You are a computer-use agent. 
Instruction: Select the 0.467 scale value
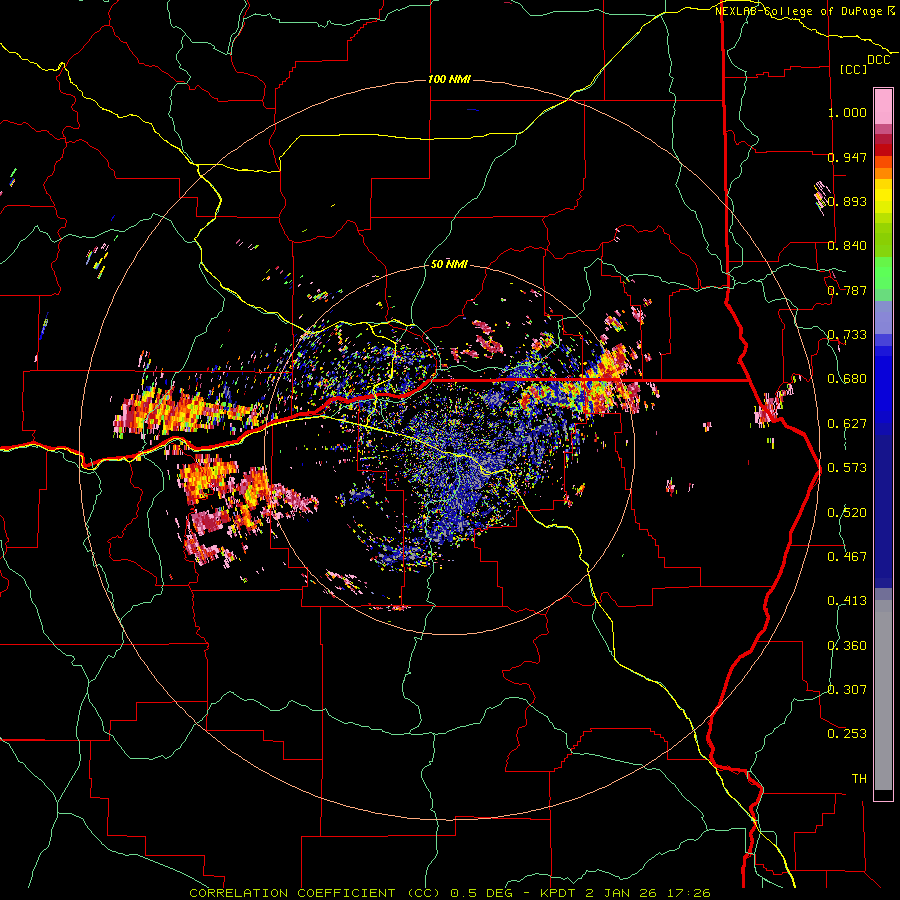[x=847, y=557]
